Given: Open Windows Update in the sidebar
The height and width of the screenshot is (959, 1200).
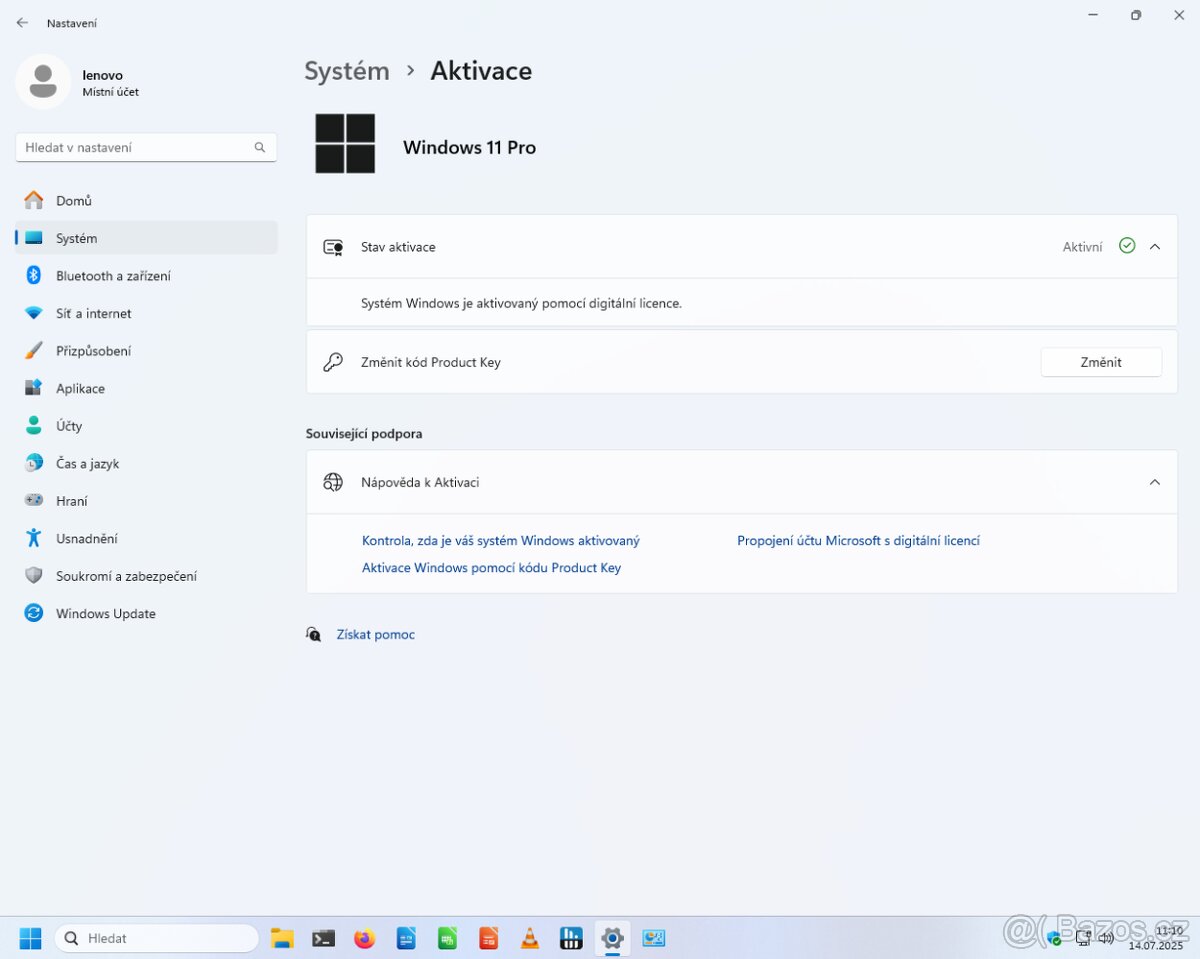Looking at the screenshot, I should tap(105, 613).
